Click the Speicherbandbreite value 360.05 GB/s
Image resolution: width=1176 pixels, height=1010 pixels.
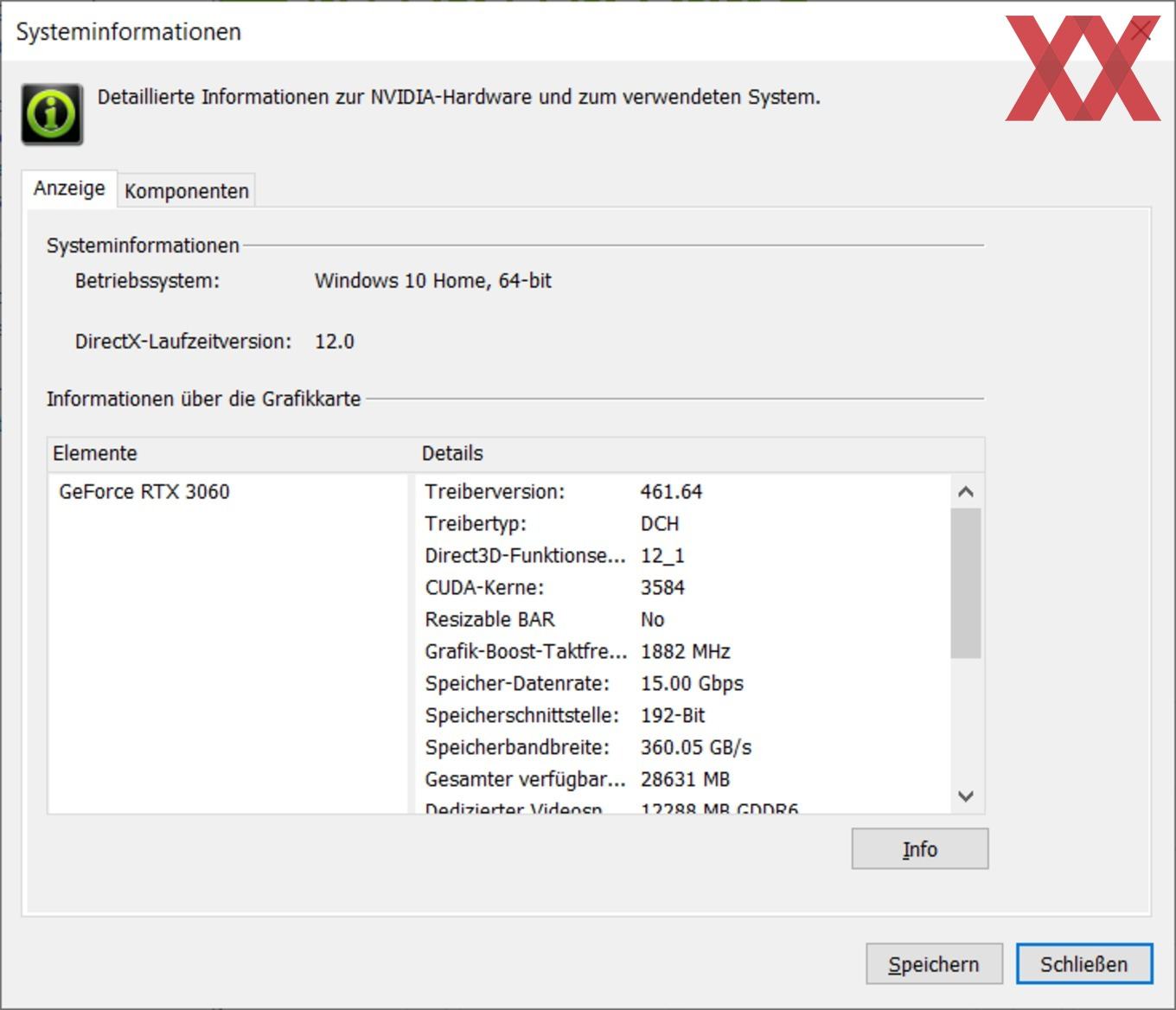click(x=696, y=748)
